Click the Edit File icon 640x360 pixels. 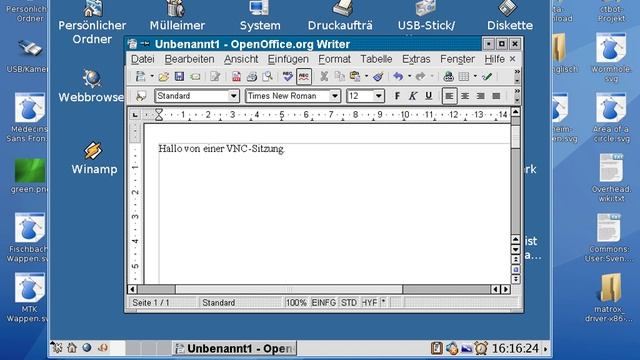(215, 77)
